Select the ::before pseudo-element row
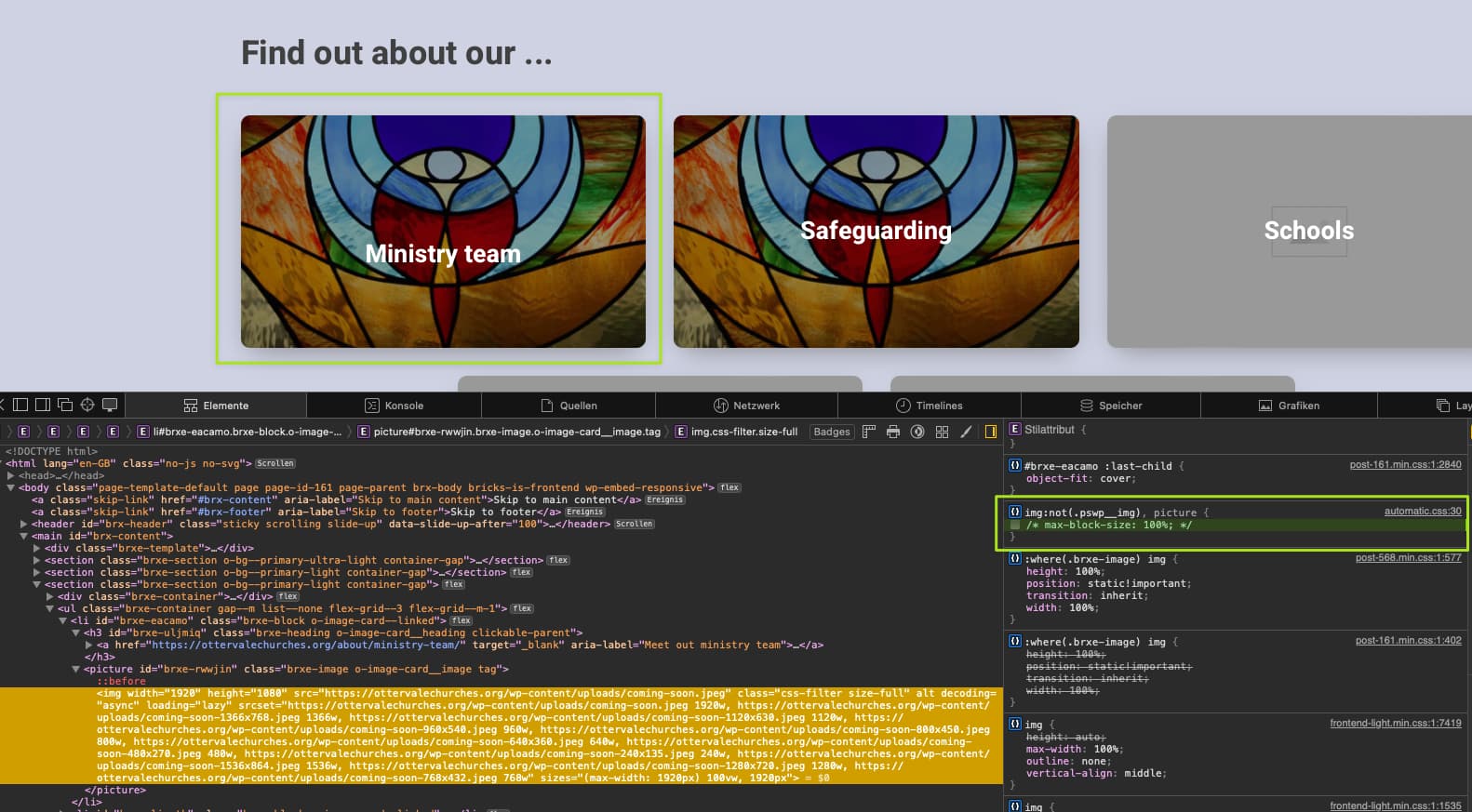This screenshot has height=812, width=1472. [x=121, y=681]
